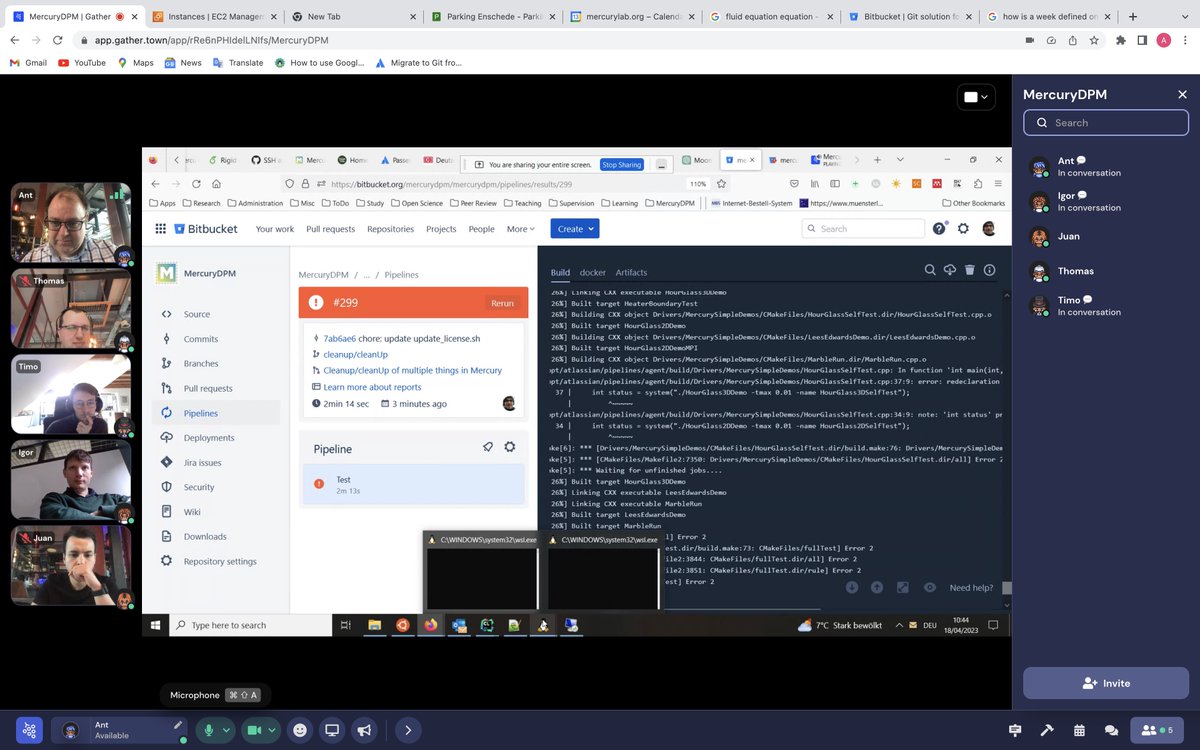Select the failed Test pipeline step
Image resolution: width=1200 pixels, height=750 pixels.
pyautogui.click(x=414, y=484)
